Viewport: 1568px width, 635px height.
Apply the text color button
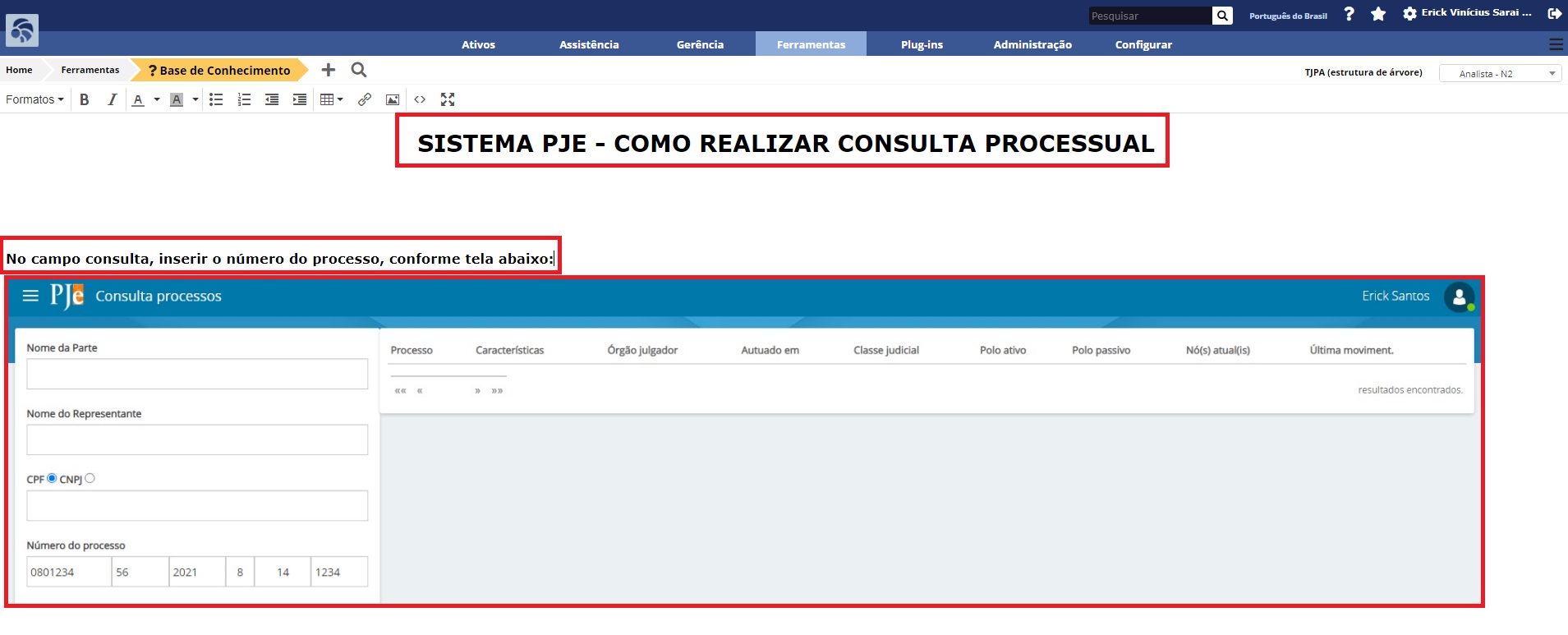tap(138, 99)
